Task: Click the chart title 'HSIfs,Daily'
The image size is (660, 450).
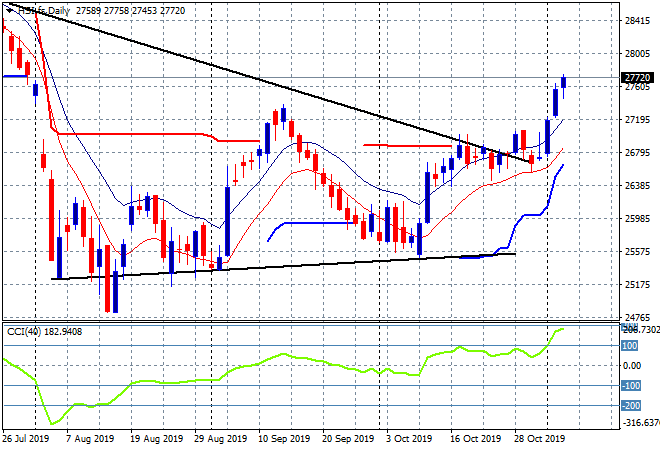Action: click(43, 11)
